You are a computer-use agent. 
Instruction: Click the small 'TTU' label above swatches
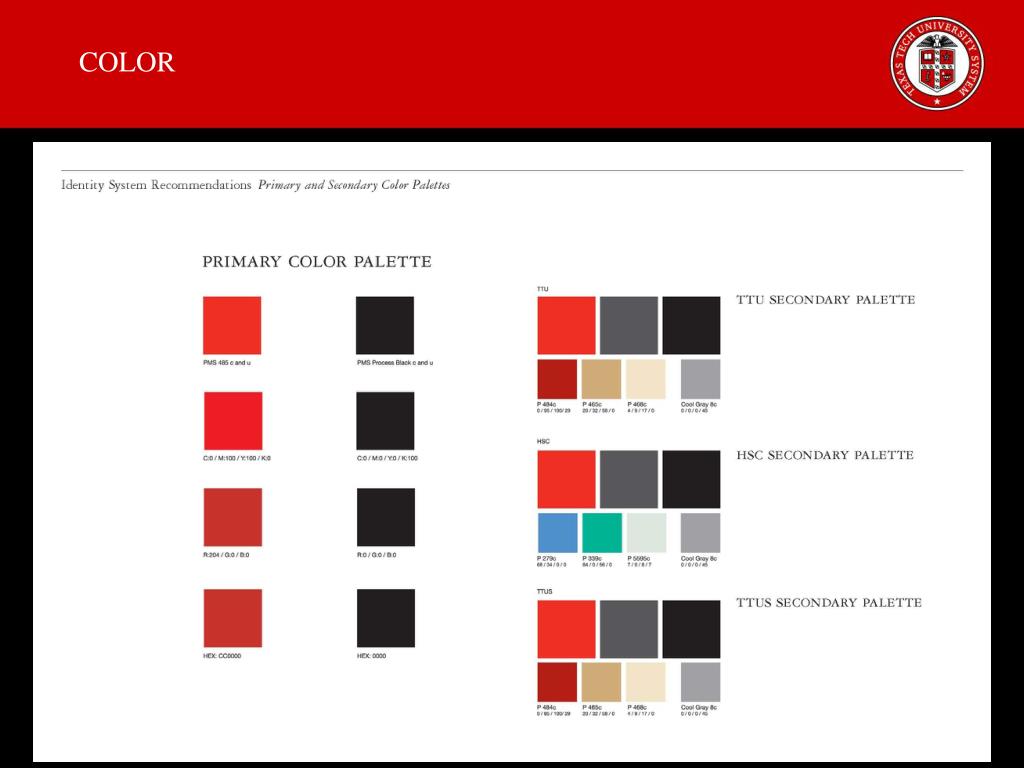click(543, 289)
